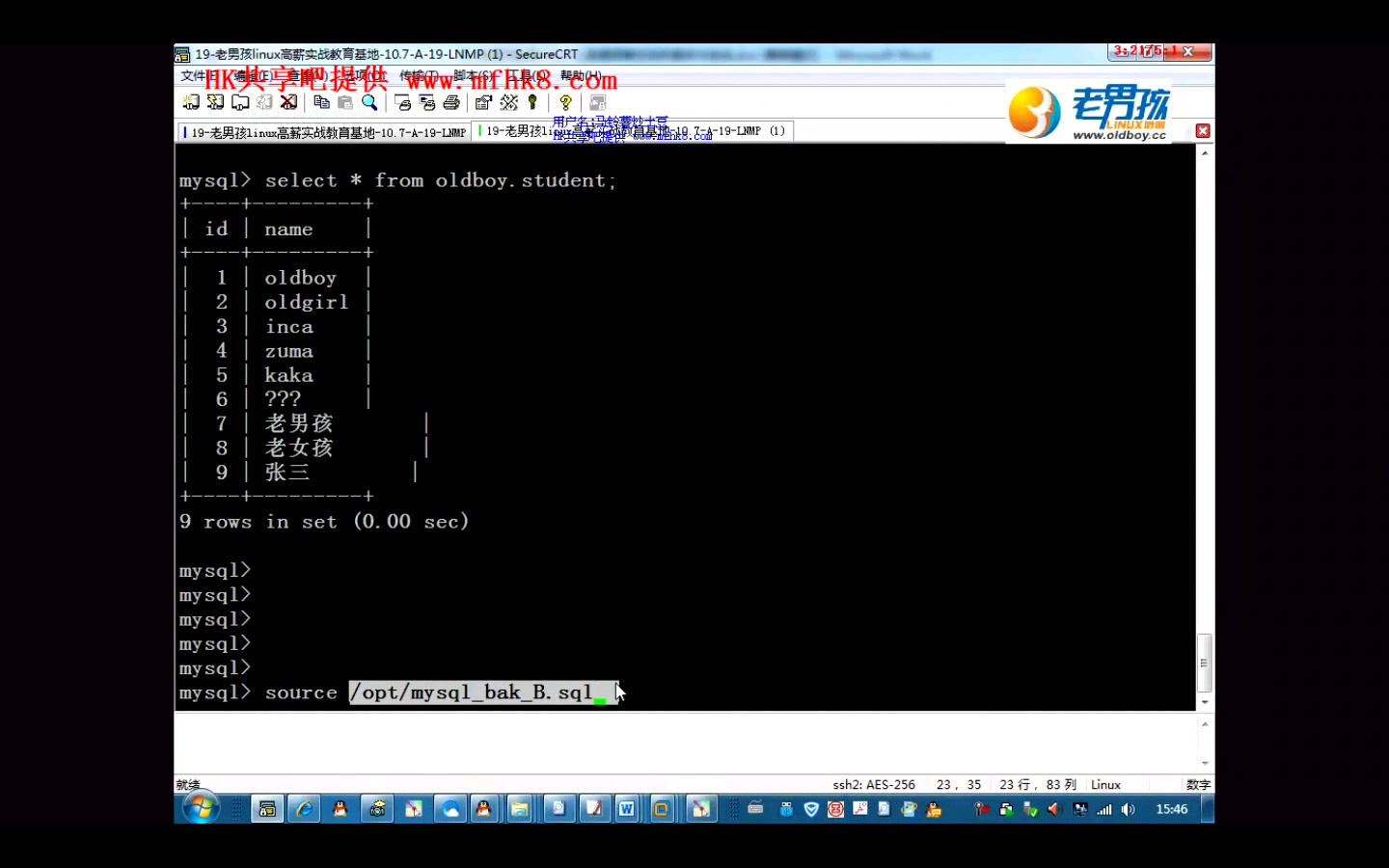Screen dimensions: 1389x868
Task: Click the grayed SecureFX toolbar icon
Action: click(598, 102)
